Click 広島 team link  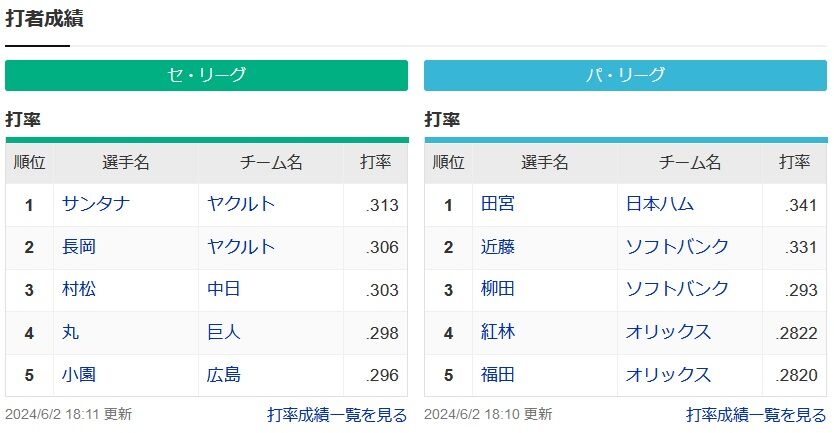224,375
